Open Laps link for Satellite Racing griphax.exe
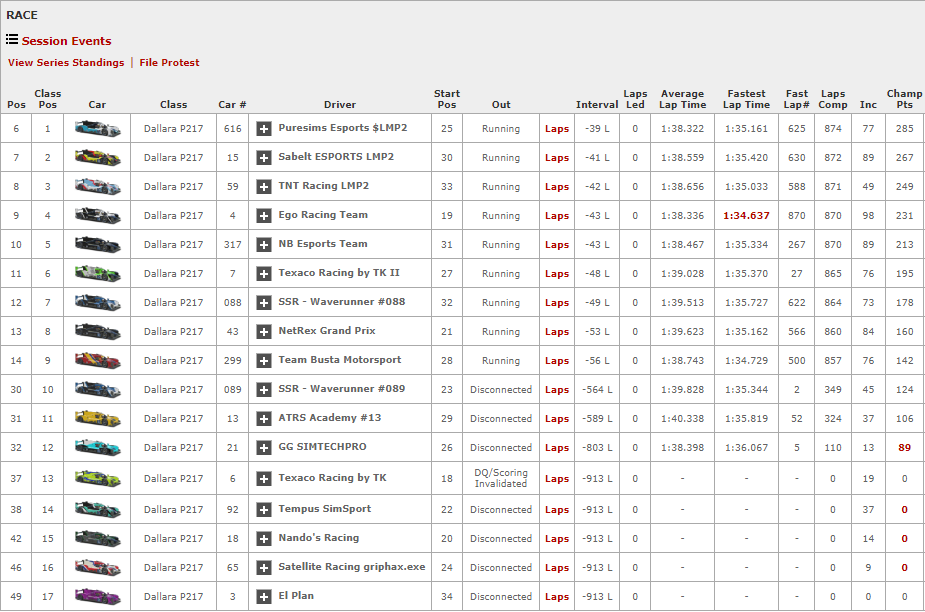 pos(557,567)
